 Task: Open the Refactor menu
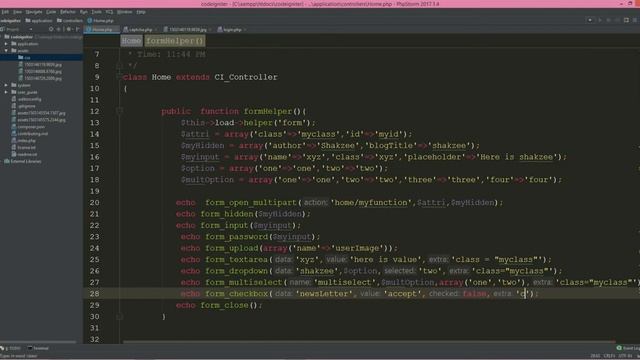(68, 12)
